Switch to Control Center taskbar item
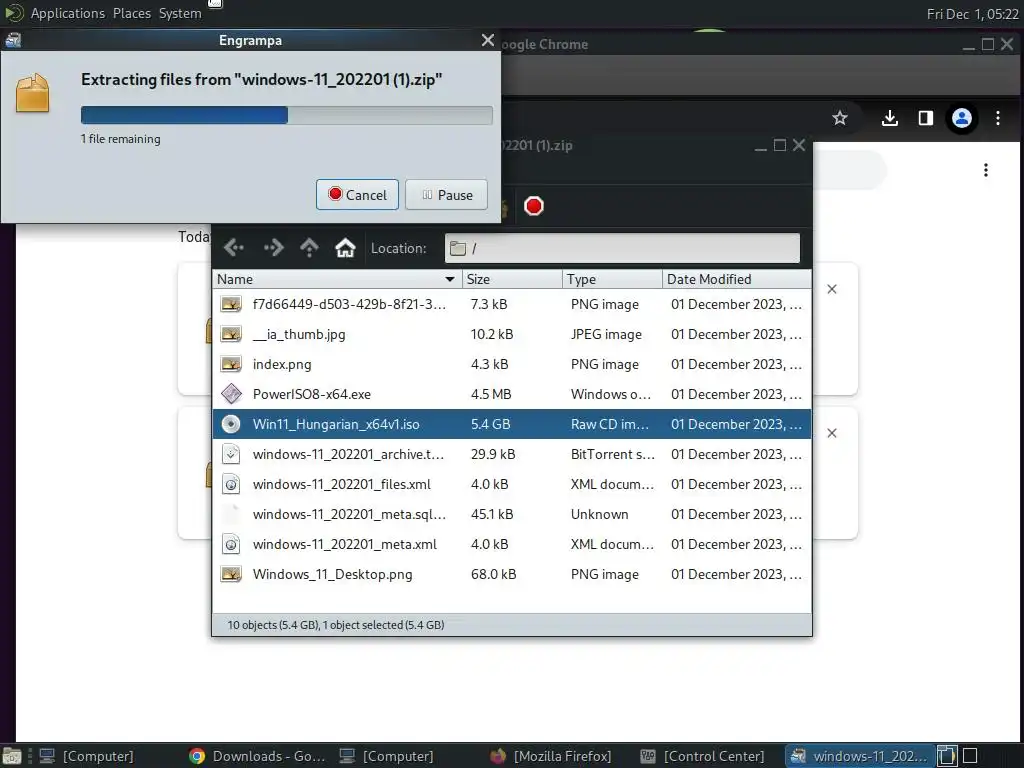The width and height of the screenshot is (1024, 768). click(x=703, y=756)
